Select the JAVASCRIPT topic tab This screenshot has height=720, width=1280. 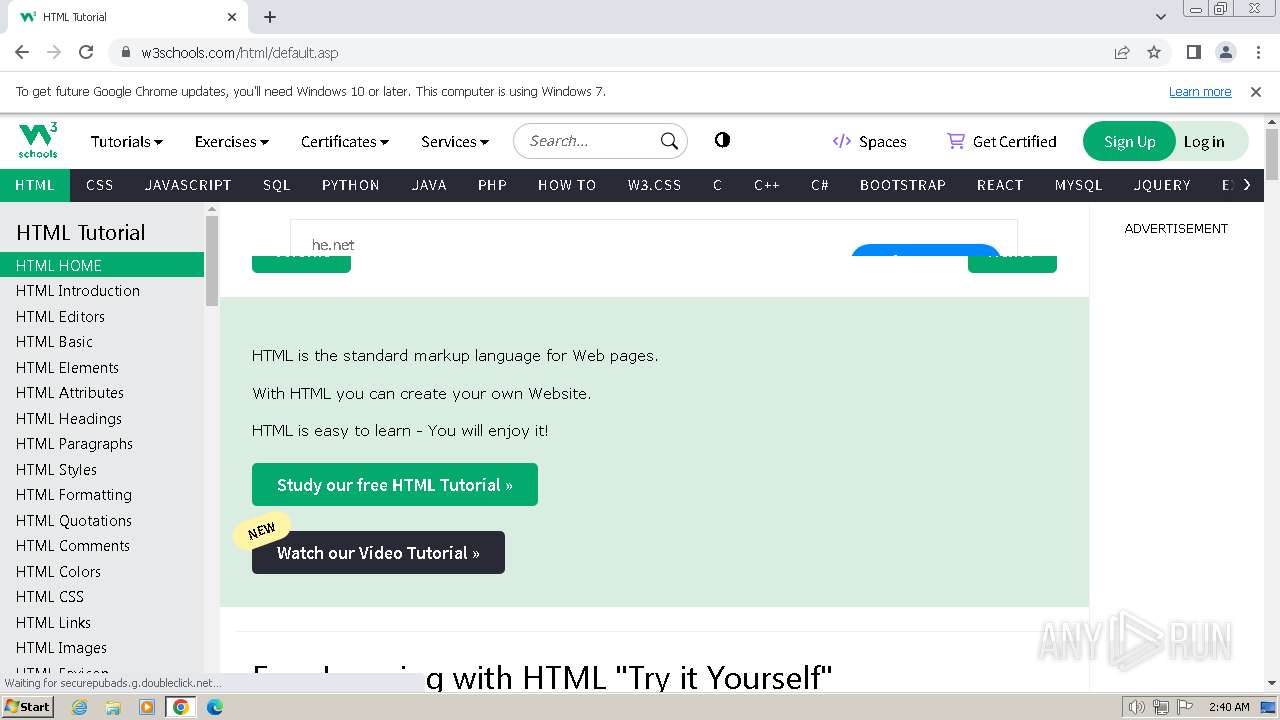188,185
